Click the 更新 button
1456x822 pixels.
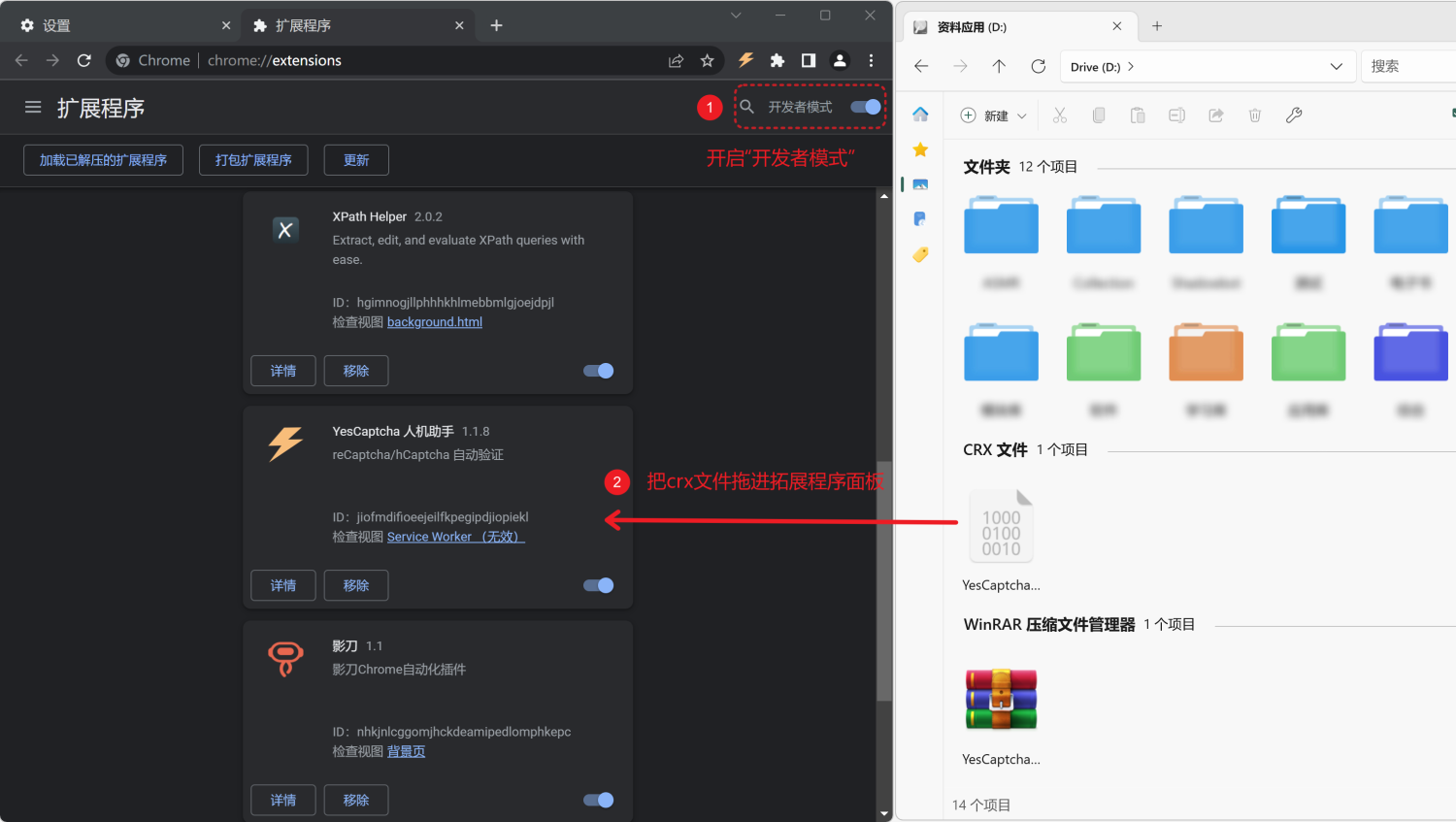click(356, 160)
